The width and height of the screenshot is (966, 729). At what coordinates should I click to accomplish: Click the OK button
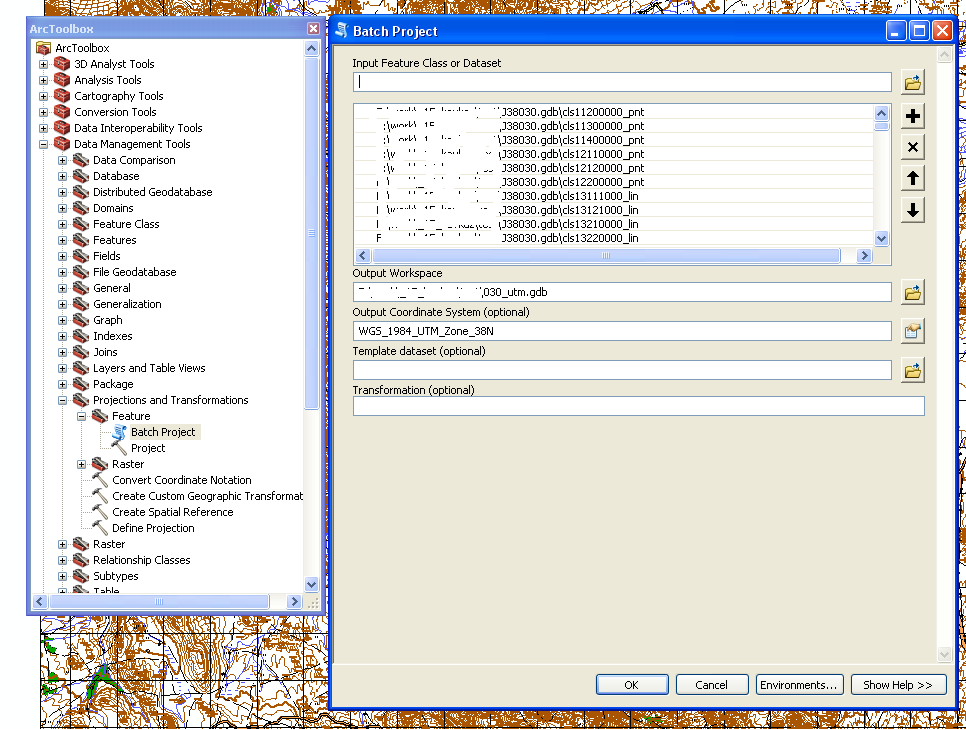(631, 685)
